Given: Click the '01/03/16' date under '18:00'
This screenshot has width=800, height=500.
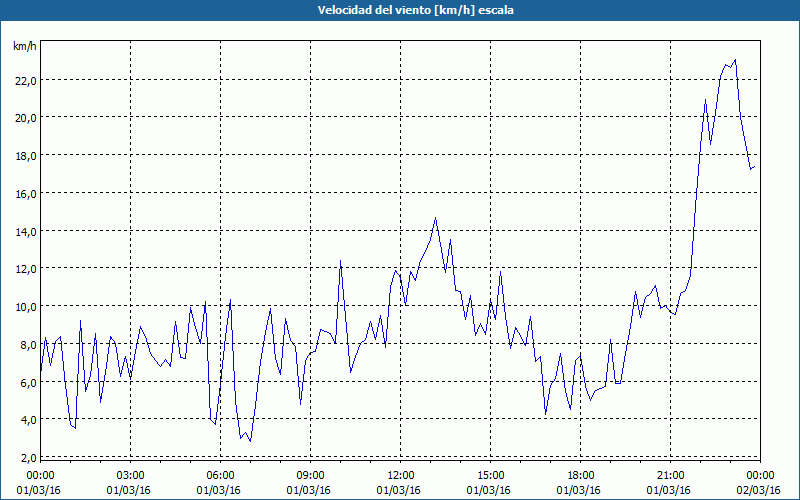Looking at the screenshot, I should [x=579, y=490].
